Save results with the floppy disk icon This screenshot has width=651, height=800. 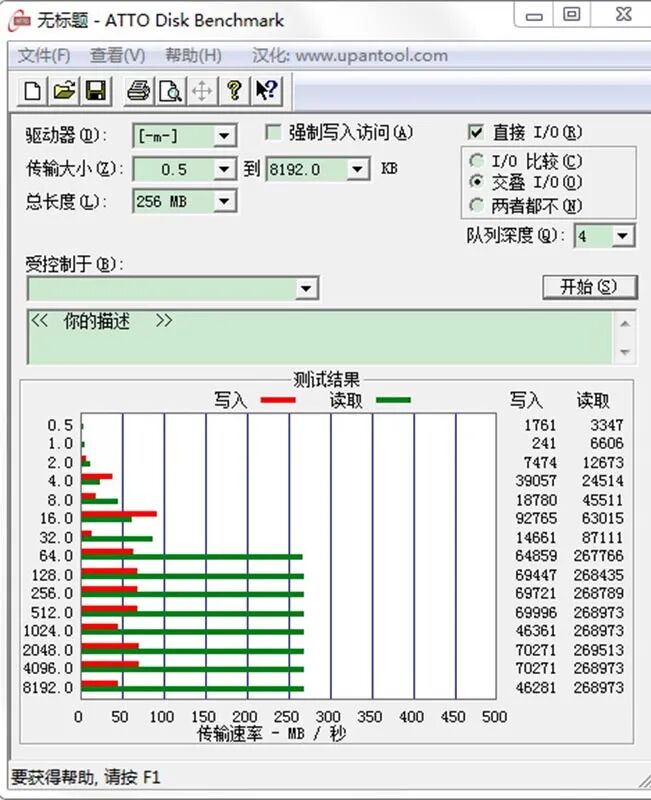point(96,91)
